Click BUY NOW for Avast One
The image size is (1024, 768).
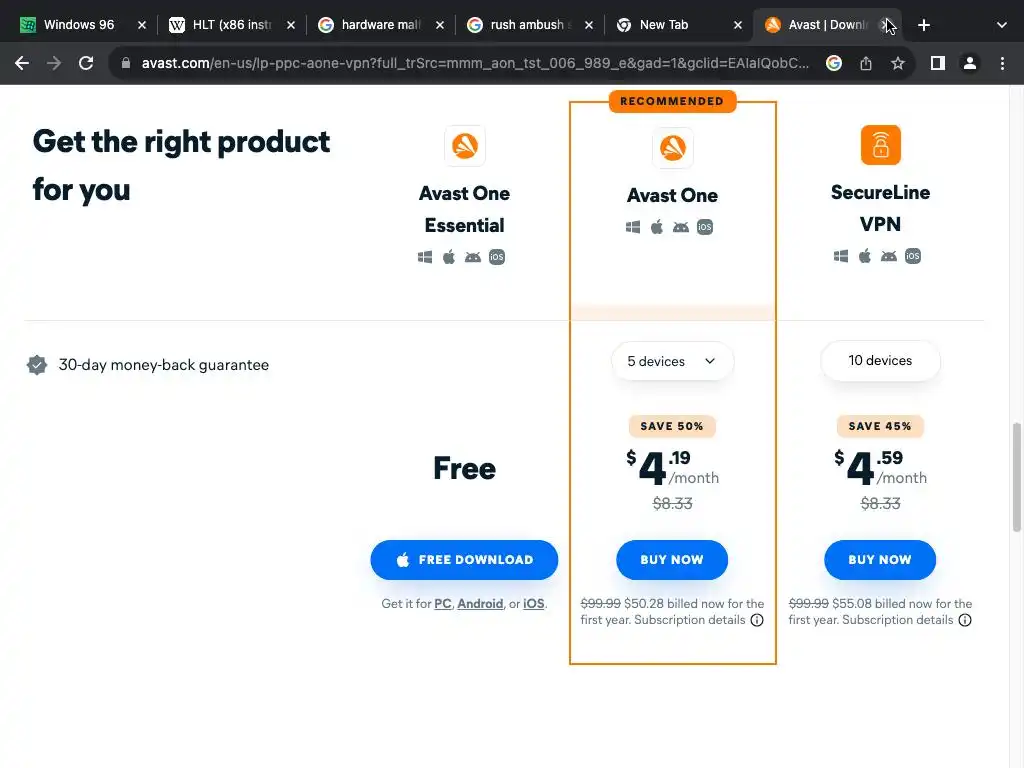[x=672, y=560]
